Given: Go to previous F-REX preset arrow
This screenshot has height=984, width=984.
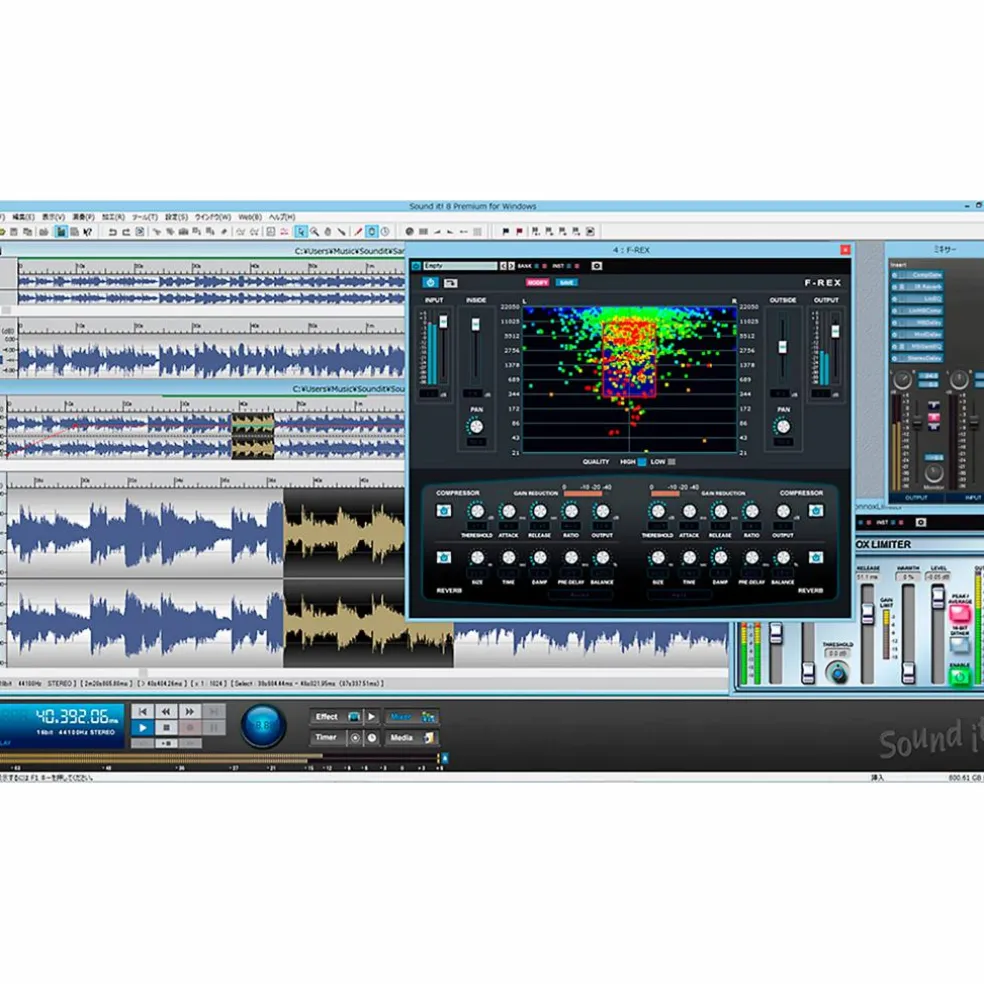Looking at the screenshot, I should 503,266.
